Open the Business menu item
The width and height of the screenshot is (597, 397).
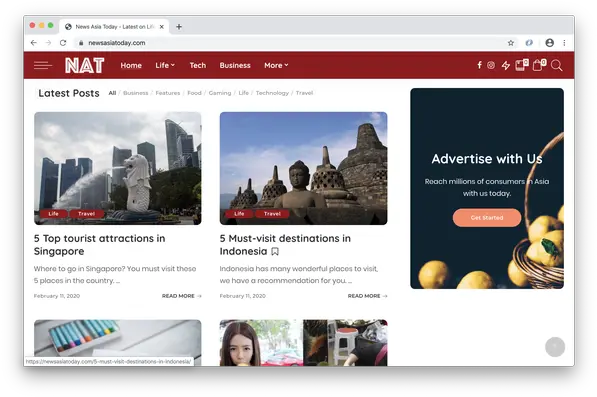pos(235,65)
